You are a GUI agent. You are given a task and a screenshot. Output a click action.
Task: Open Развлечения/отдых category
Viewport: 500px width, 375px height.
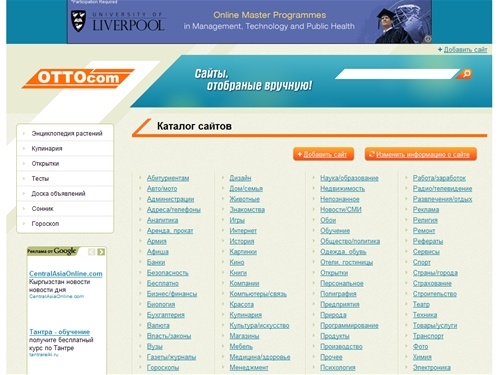point(442,199)
